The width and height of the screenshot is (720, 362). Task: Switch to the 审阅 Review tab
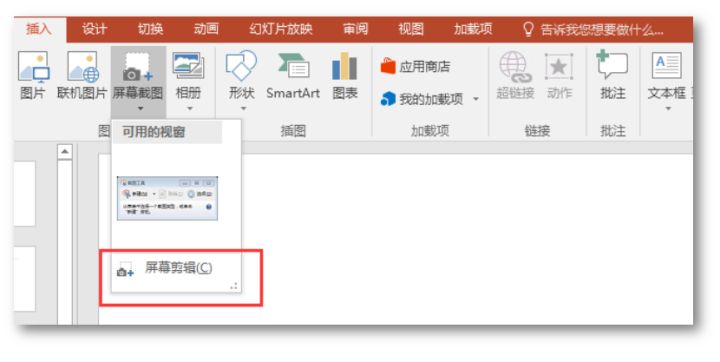point(355,30)
